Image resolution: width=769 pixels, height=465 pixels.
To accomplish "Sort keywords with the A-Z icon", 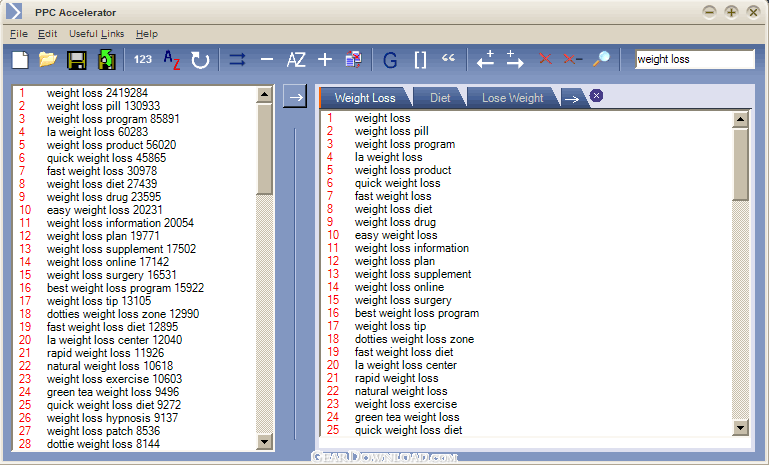I will (171, 60).
